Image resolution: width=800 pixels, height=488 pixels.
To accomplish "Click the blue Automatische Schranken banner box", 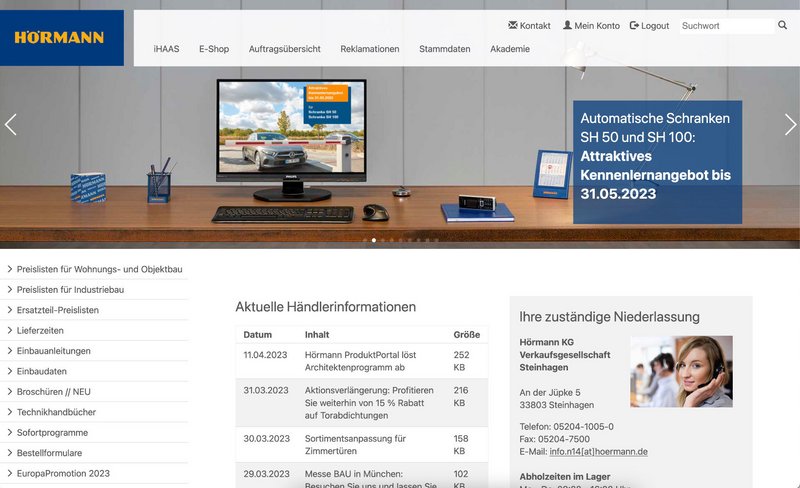I will click(657, 162).
